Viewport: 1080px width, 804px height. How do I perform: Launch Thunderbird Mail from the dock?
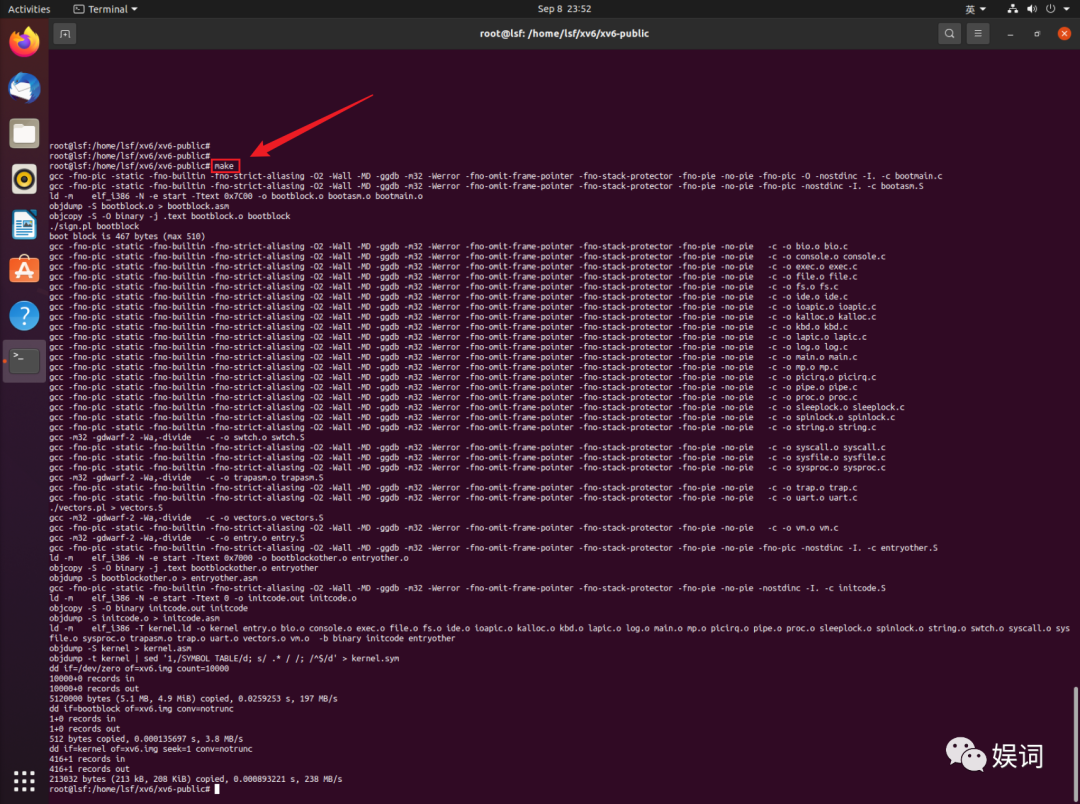coord(24,87)
